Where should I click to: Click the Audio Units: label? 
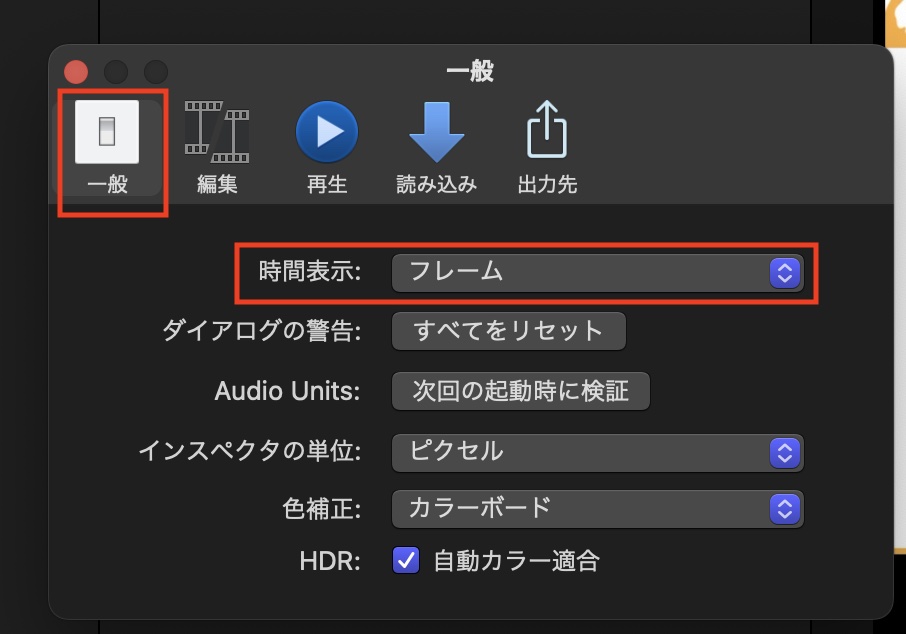tap(287, 391)
